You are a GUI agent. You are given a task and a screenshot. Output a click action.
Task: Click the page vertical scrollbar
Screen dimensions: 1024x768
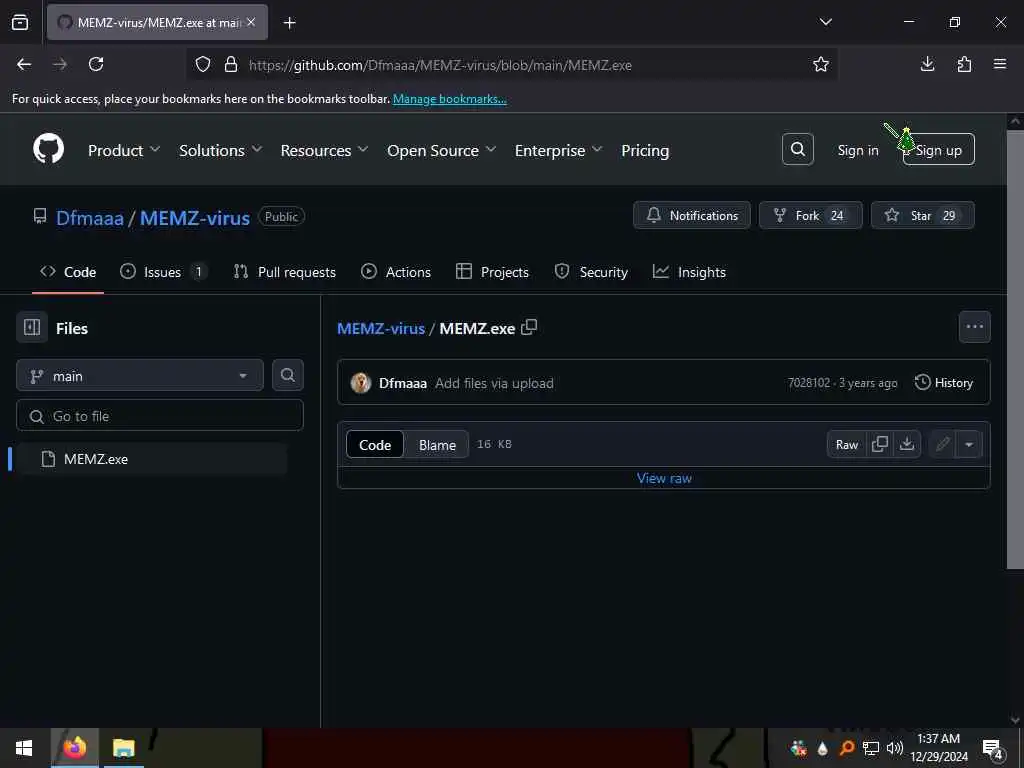point(1014,349)
